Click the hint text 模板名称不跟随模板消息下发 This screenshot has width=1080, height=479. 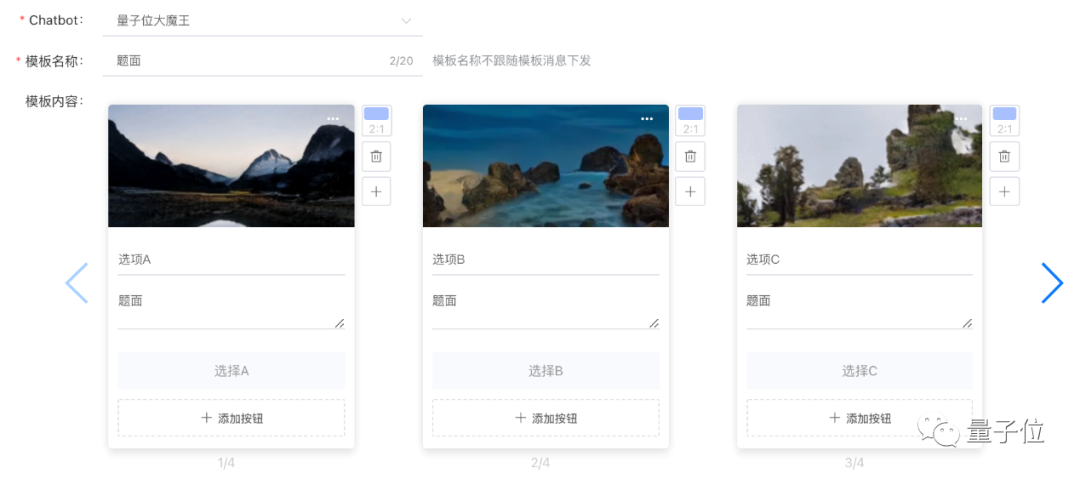pos(512,61)
